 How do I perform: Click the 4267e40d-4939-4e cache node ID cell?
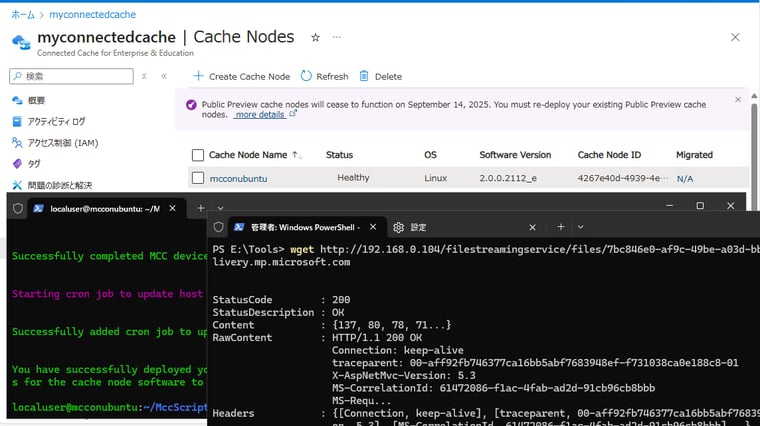pyautogui.click(x=622, y=178)
